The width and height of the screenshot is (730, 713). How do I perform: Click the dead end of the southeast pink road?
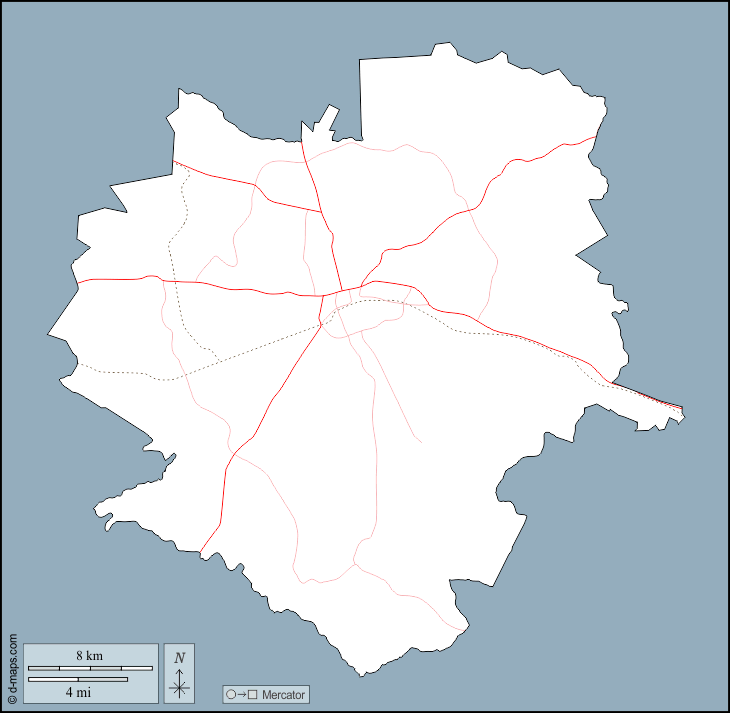pos(421,441)
